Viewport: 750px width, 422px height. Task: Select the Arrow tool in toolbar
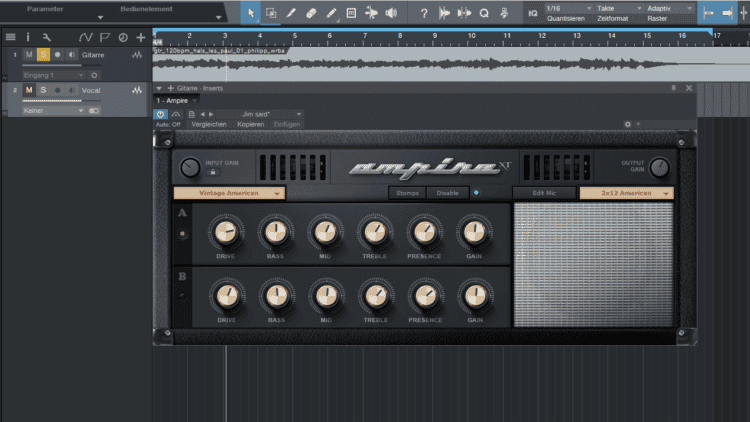(x=251, y=13)
